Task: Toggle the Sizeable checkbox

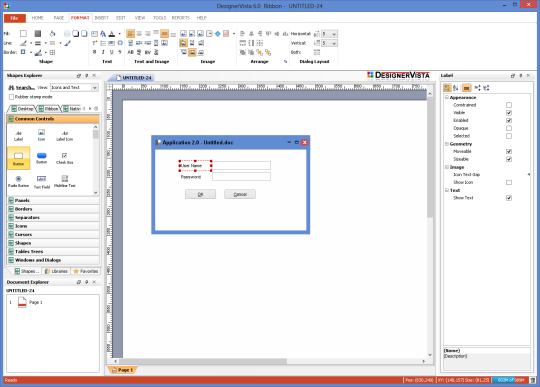Action: click(509, 159)
